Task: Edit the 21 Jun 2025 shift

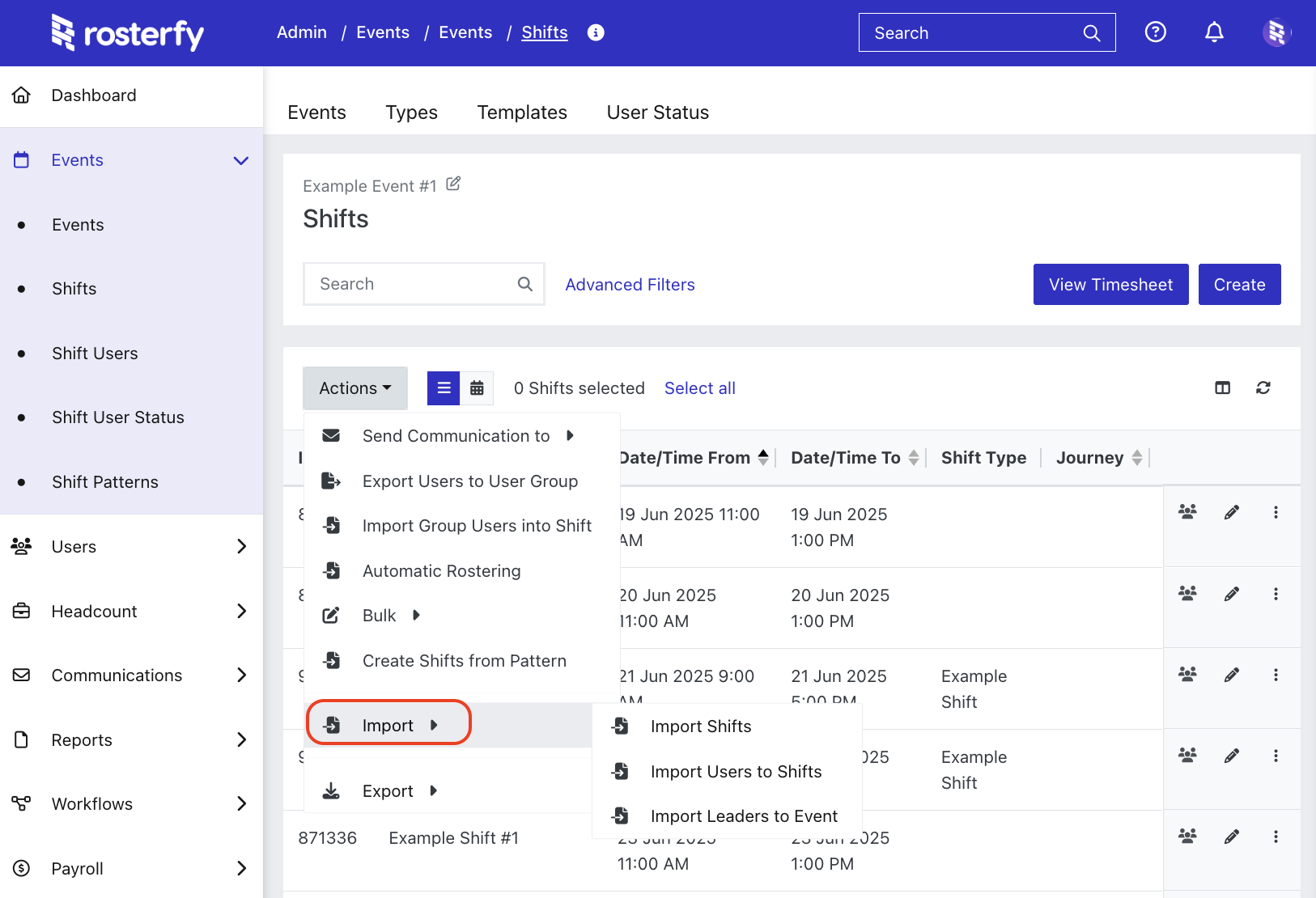Action: pos(1232,675)
